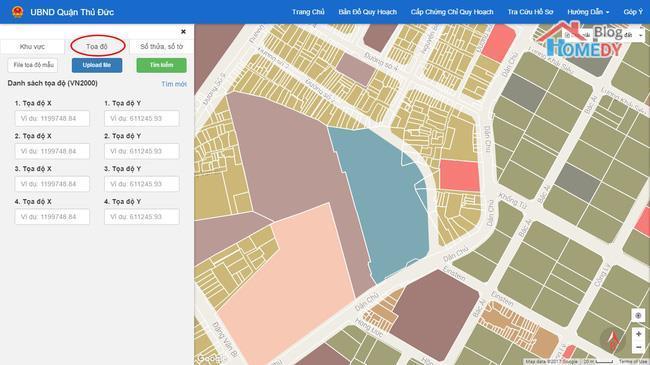The image size is (650, 365).
Task: Focus the 1. Tọa độ X input field
Action: tap(52, 118)
